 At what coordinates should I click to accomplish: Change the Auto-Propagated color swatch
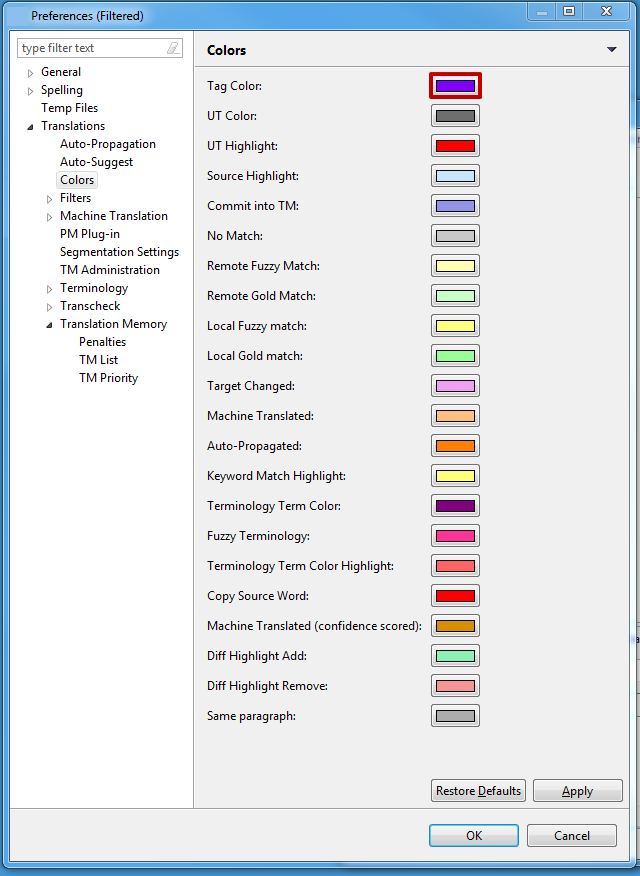[x=455, y=446]
